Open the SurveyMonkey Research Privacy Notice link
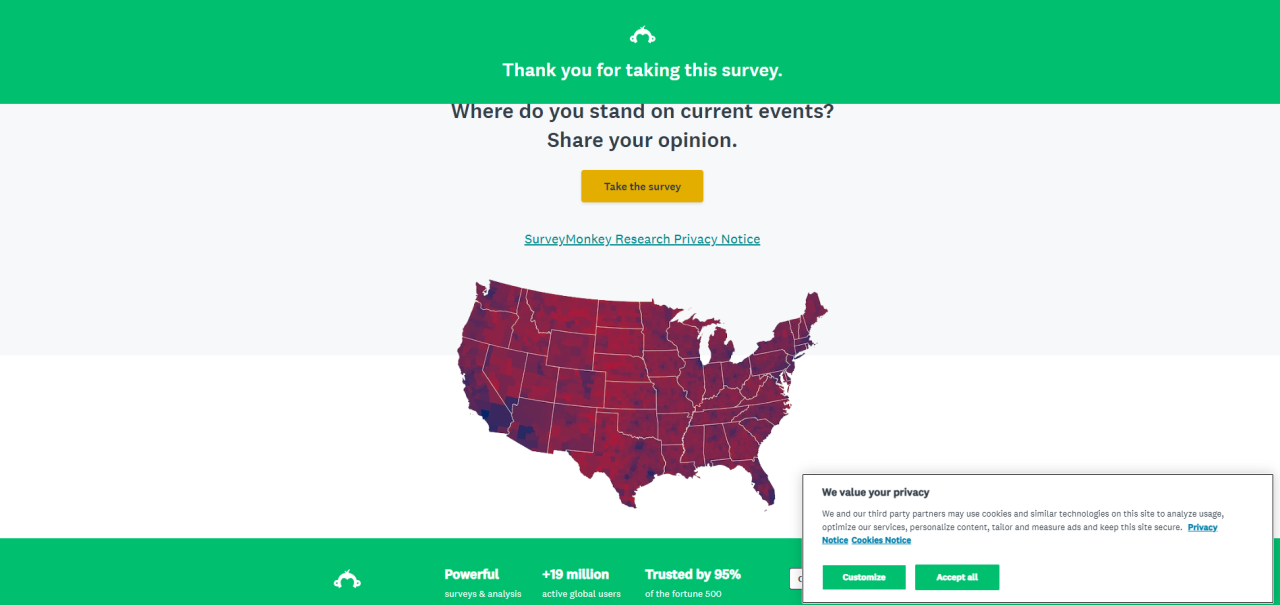The width and height of the screenshot is (1280, 605). pos(642,240)
